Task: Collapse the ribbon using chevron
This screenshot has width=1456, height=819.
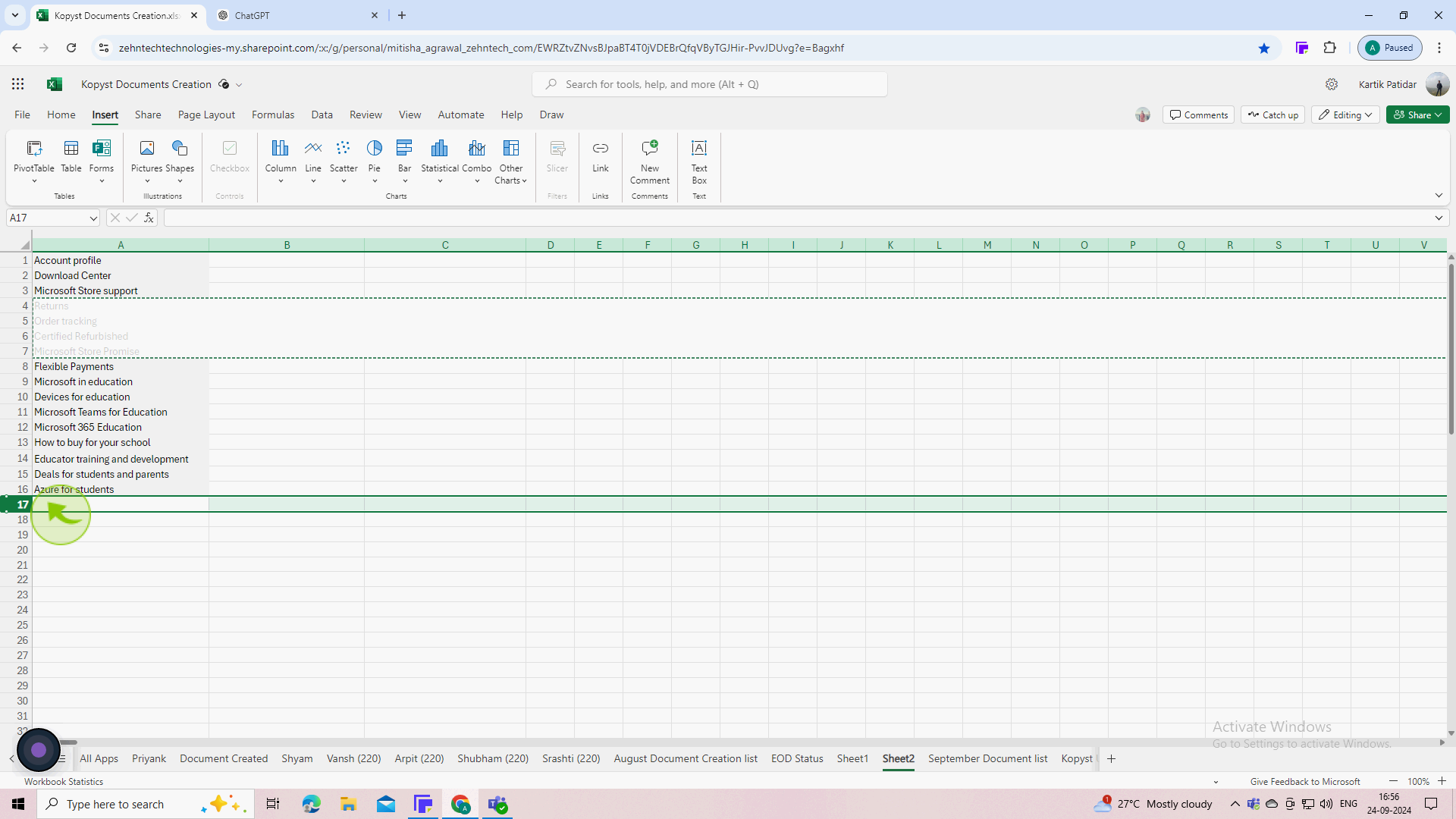Action: pyautogui.click(x=1439, y=196)
